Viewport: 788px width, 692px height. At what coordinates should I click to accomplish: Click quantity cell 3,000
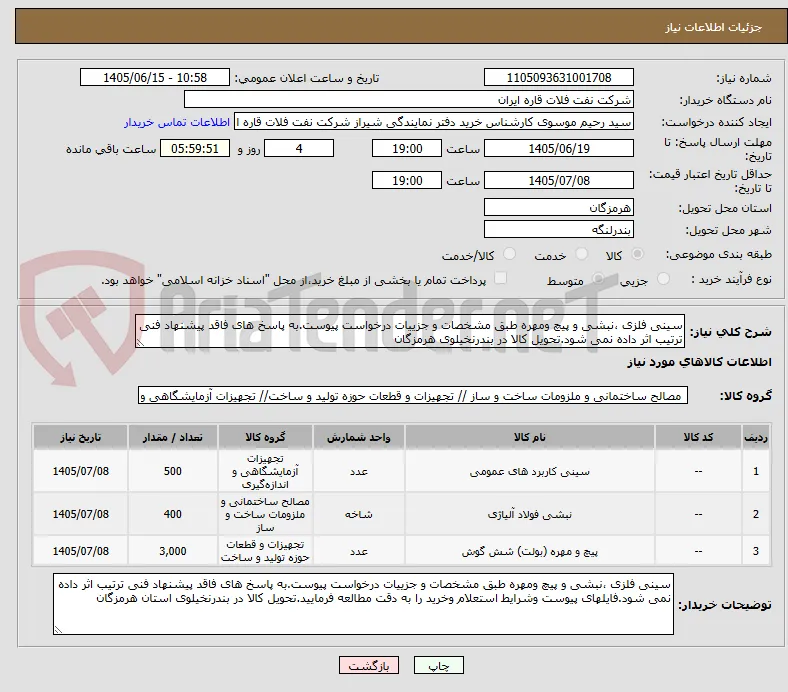173,551
